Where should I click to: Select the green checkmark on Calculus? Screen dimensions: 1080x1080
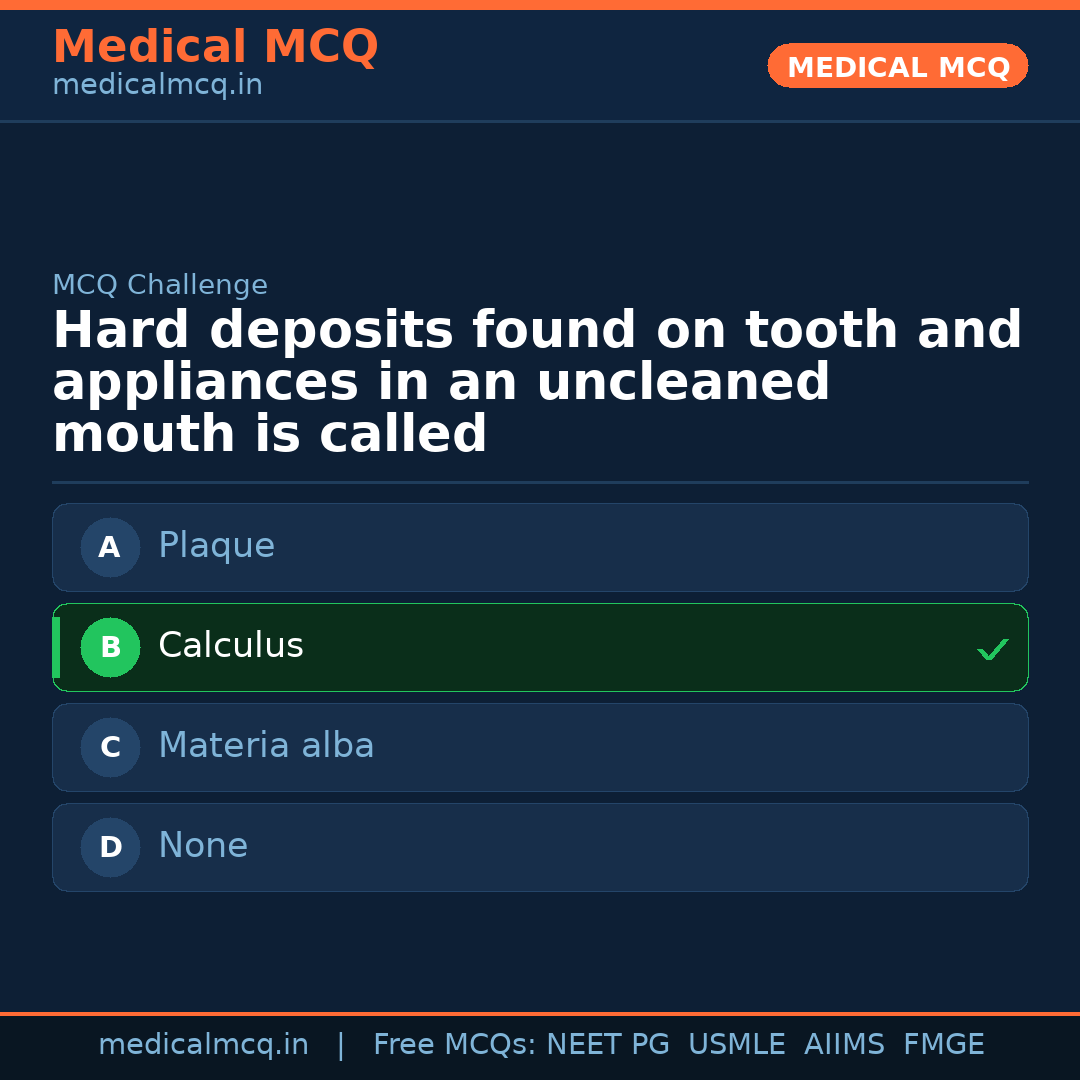point(993,649)
